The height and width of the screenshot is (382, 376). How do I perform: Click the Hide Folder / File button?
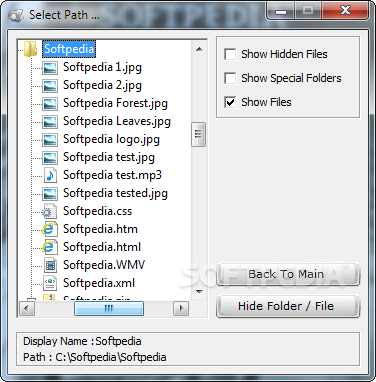[x=288, y=306]
